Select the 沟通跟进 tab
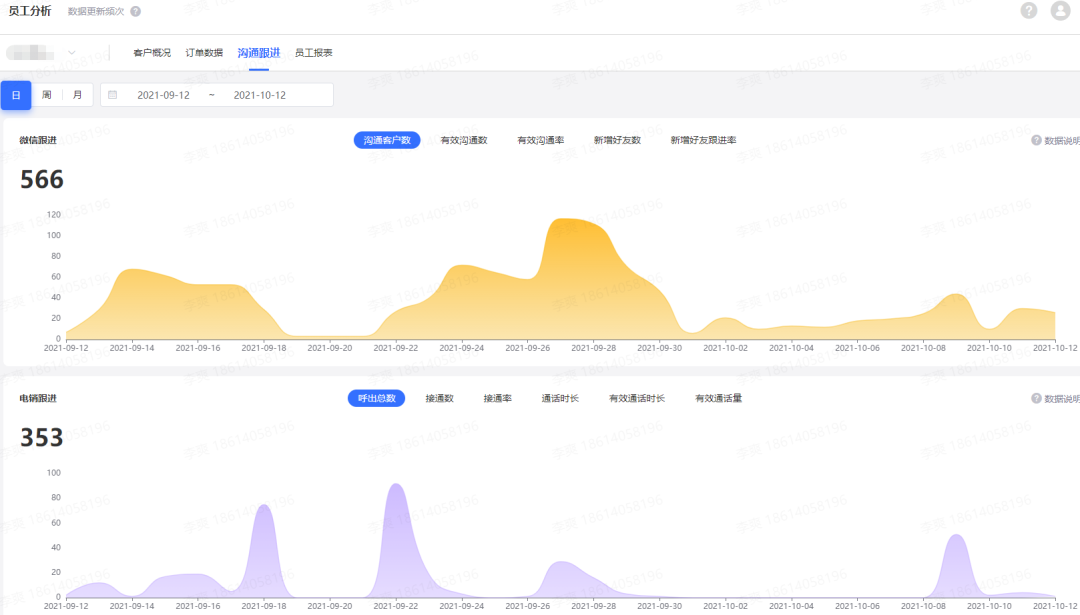This screenshot has height=615, width=1080. 259,52
